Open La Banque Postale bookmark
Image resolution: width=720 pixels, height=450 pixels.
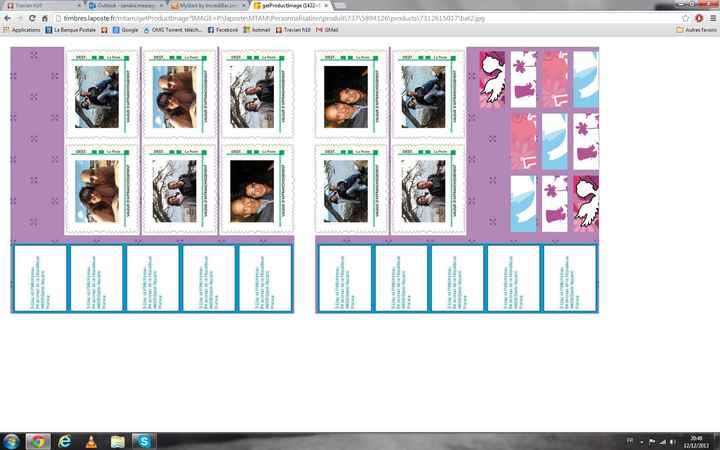pos(71,30)
